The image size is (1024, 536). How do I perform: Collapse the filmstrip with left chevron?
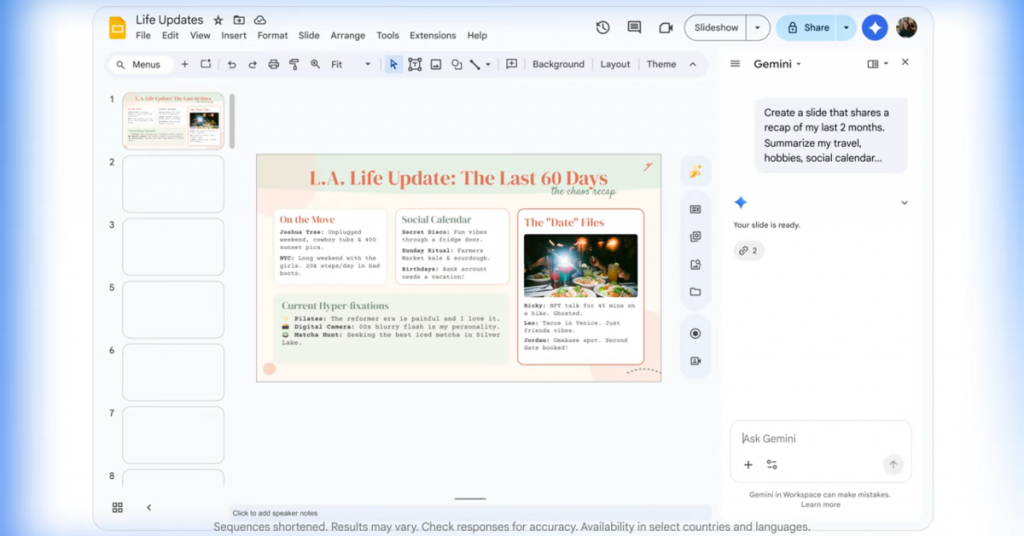(x=149, y=507)
